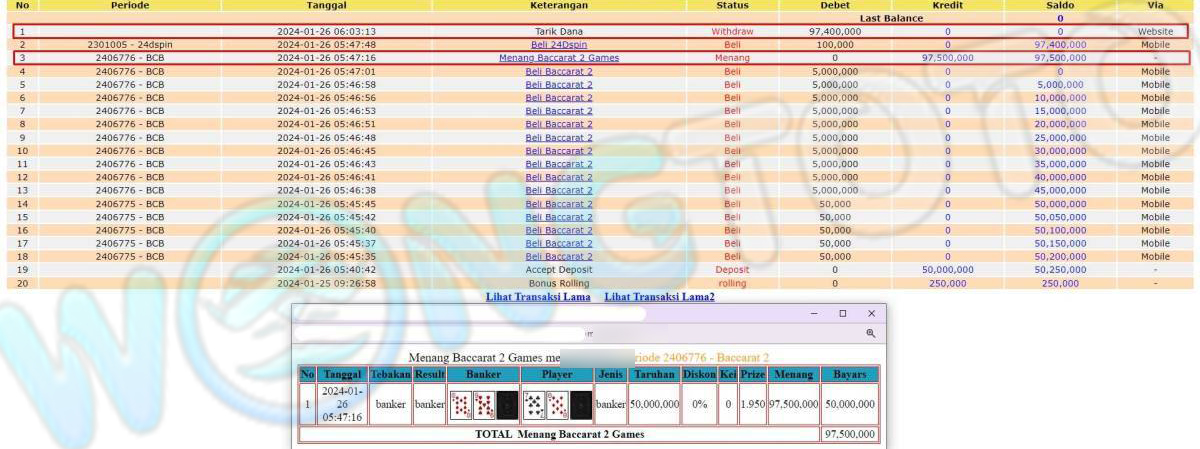Image resolution: width=1200 pixels, height=449 pixels.
Task: Open Beli Baccarat 2 link at 05:45:45
Action: click(x=559, y=204)
